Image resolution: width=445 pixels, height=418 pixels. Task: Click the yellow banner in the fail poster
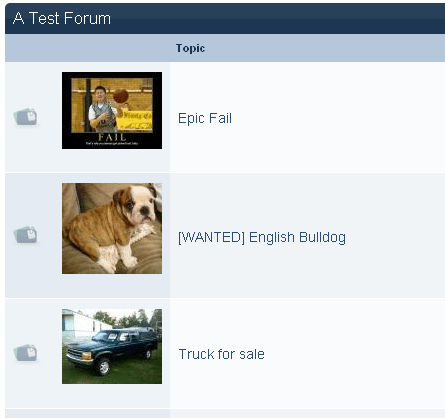coord(134,120)
